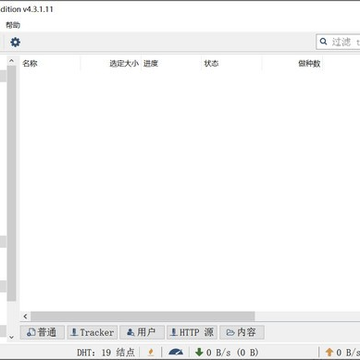
Task: Click the horizontal scrollbar left arrow
Action: [25, 316]
